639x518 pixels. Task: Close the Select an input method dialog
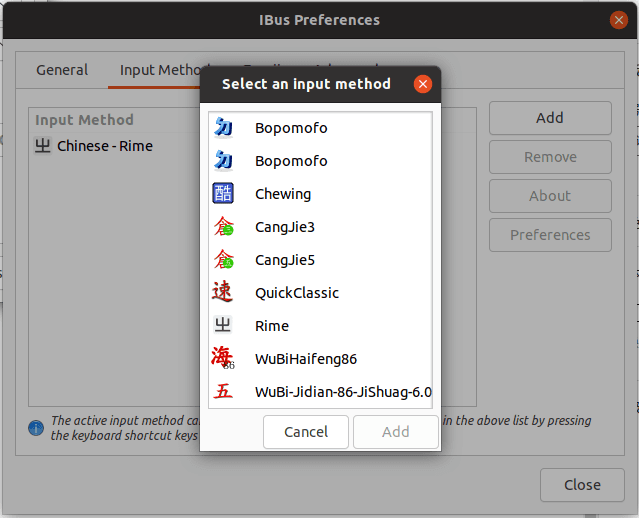click(423, 84)
